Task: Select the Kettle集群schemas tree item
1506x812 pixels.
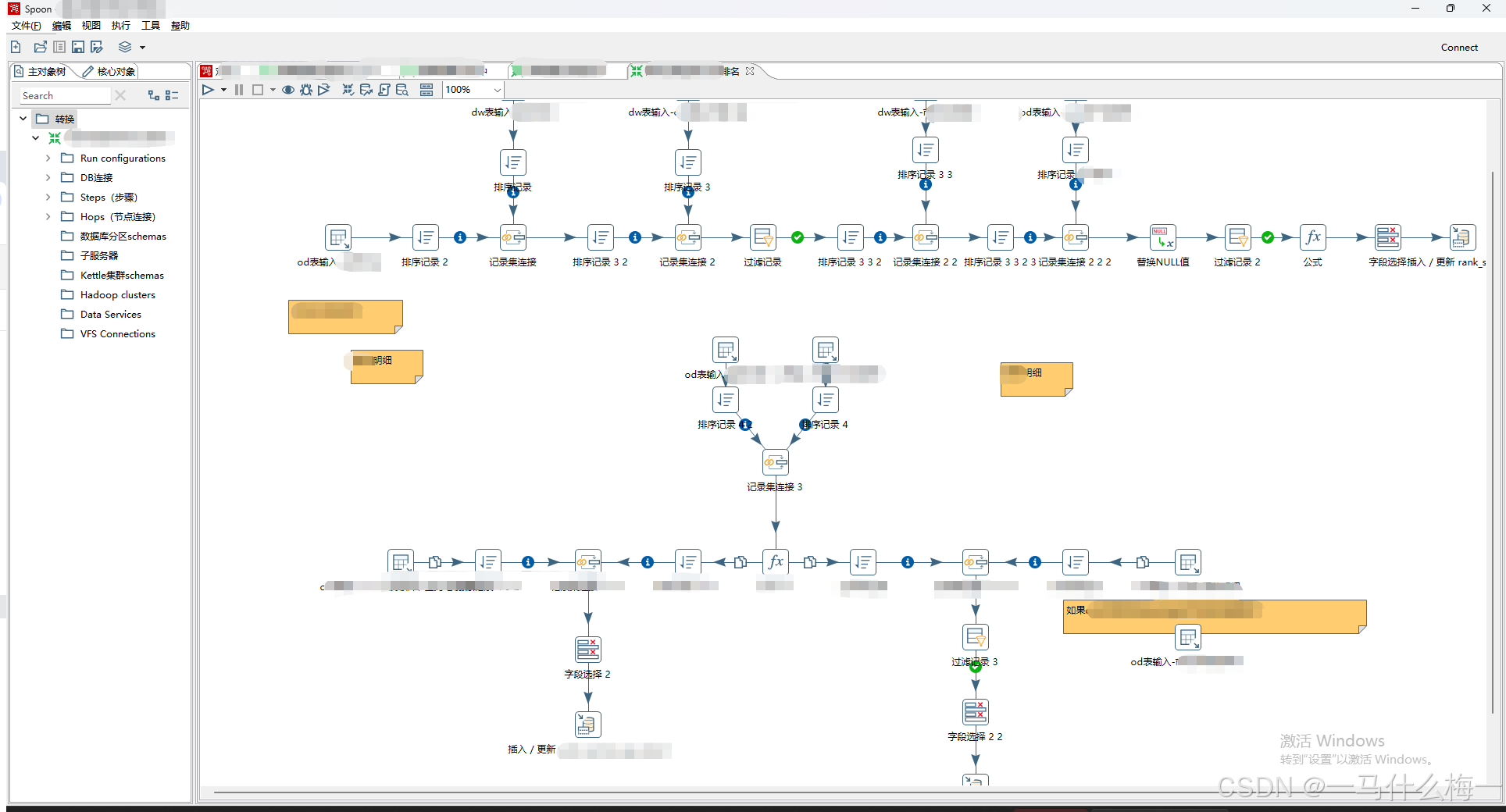Action: [x=113, y=275]
